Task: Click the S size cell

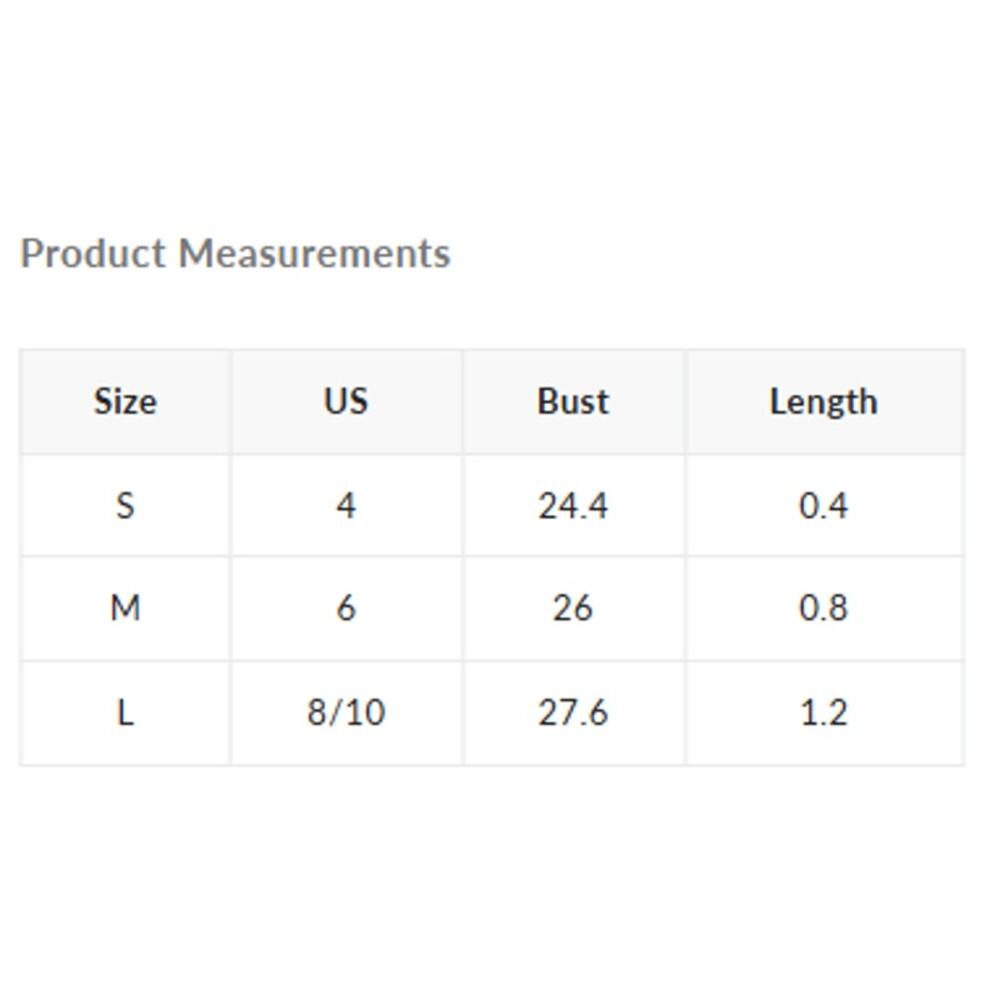Action: click(125, 506)
